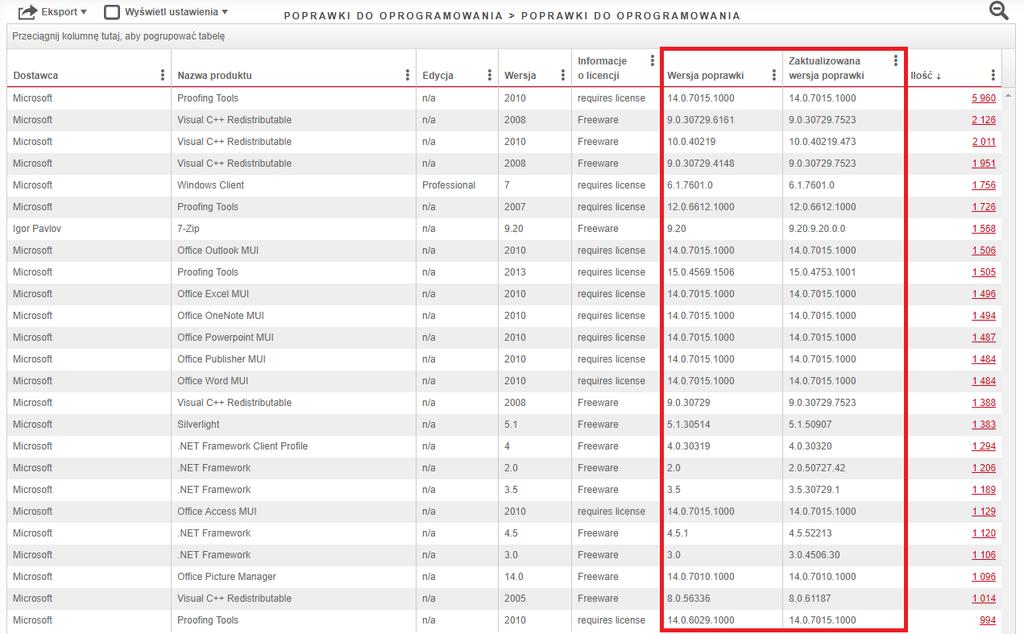Expand Wyświetl ustawienia dropdown arrow
Image resolution: width=1024 pixels, height=634 pixels.
pyautogui.click(x=225, y=12)
